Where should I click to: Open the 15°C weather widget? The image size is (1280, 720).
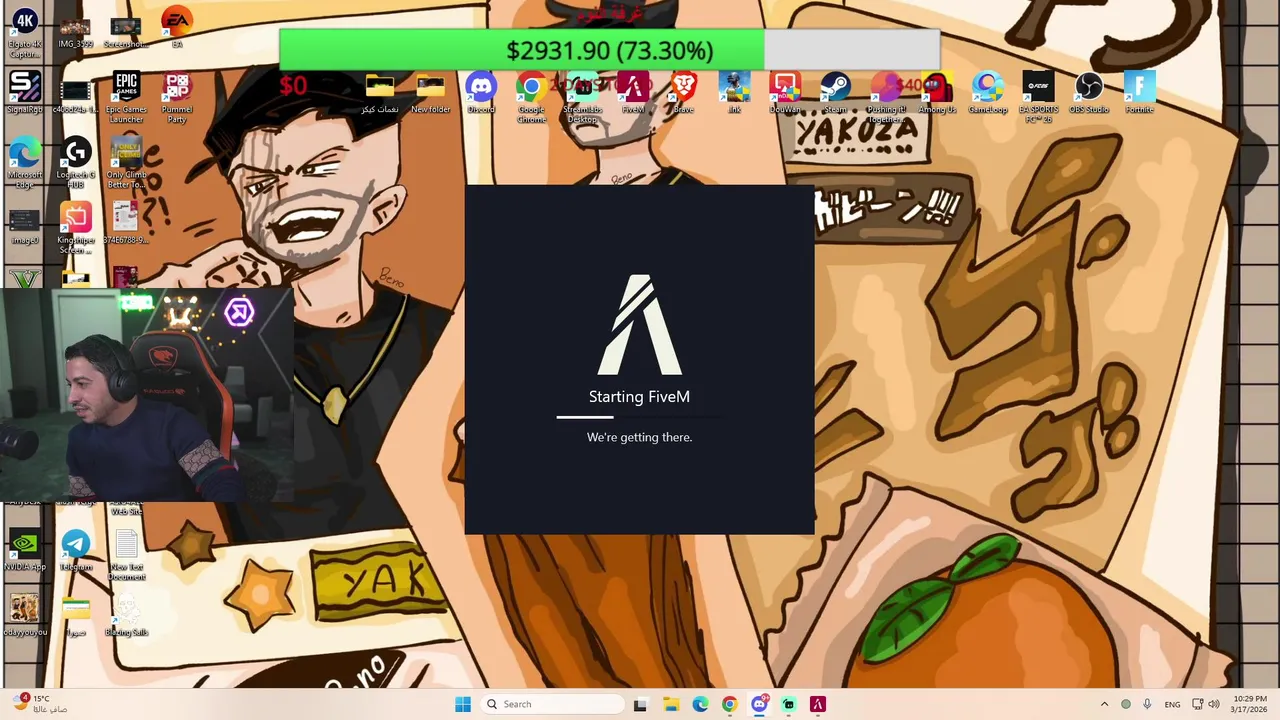(40, 704)
